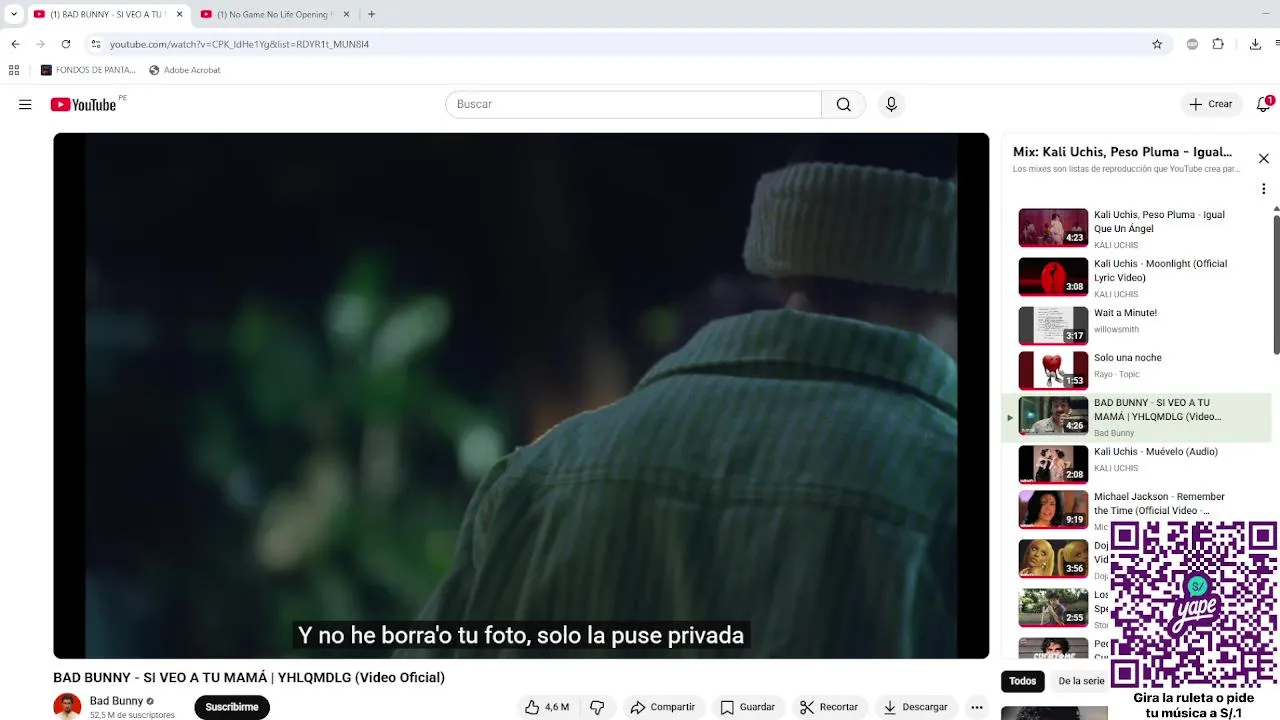1280x720 pixels.
Task: Select the De la serie filter chip
Action: (1081, 681)
